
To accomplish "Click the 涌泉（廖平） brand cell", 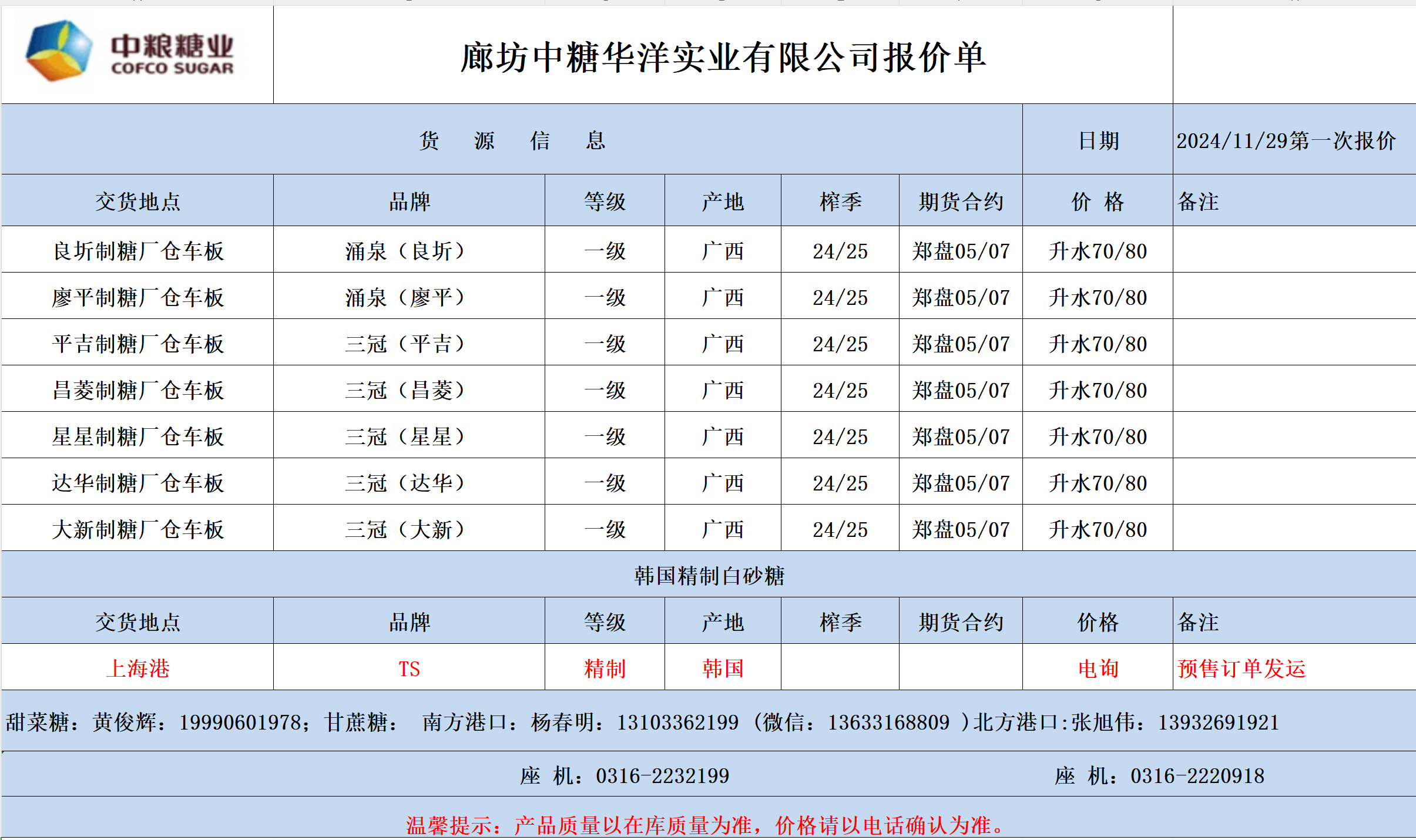I will tap(409, 297).
